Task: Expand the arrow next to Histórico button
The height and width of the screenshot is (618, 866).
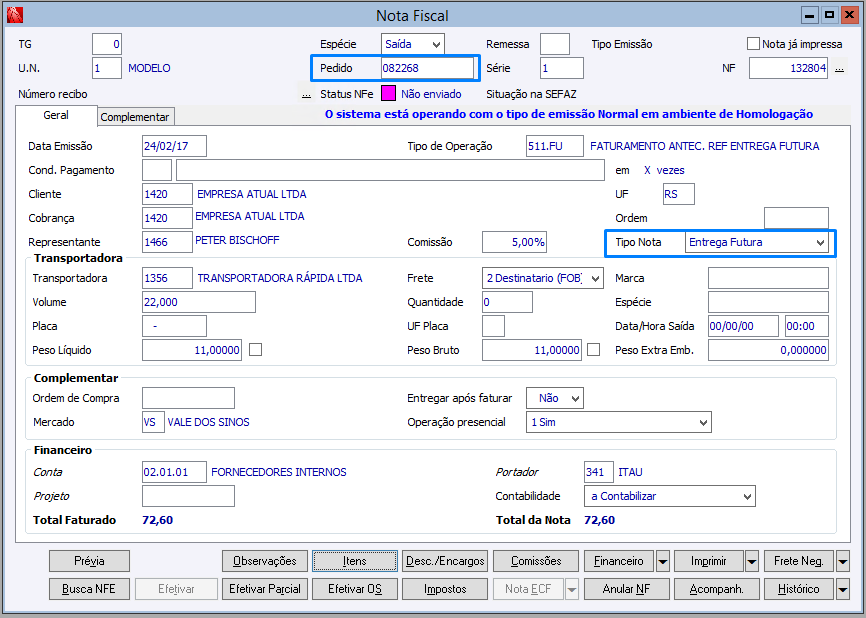Action: tap(842, 589)
